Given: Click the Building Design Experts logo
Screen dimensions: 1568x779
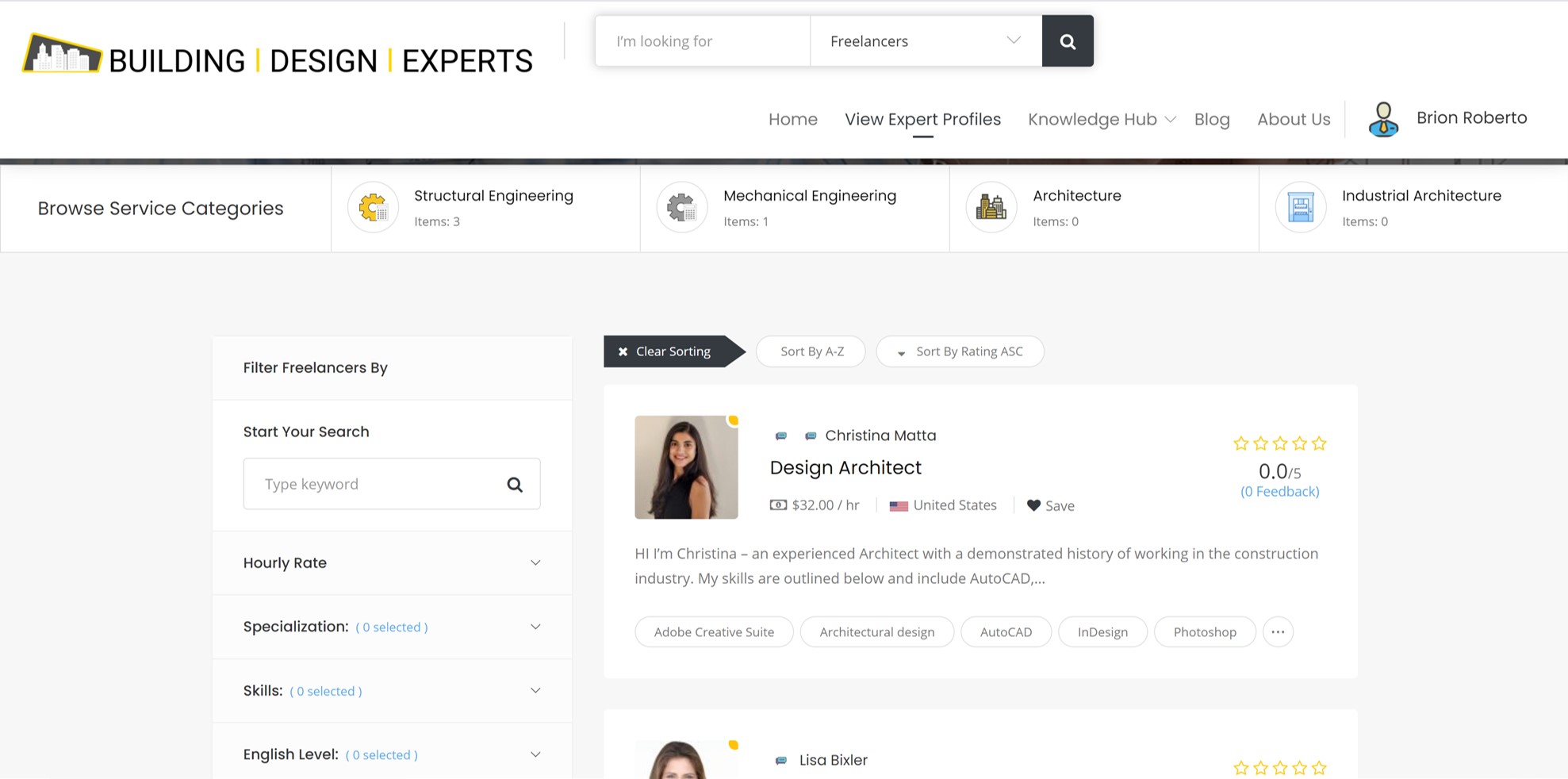Looking at the screenshot, I should point(278,55).
